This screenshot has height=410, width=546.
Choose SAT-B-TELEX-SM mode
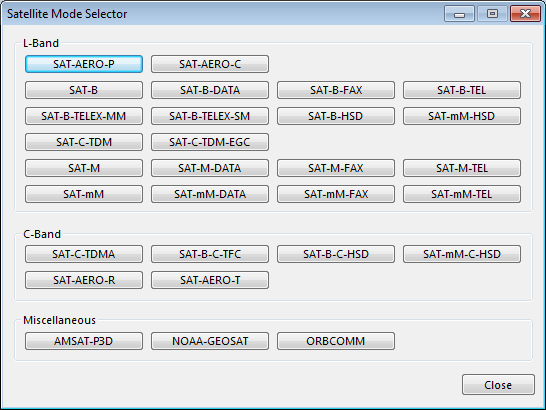point(210,116)
